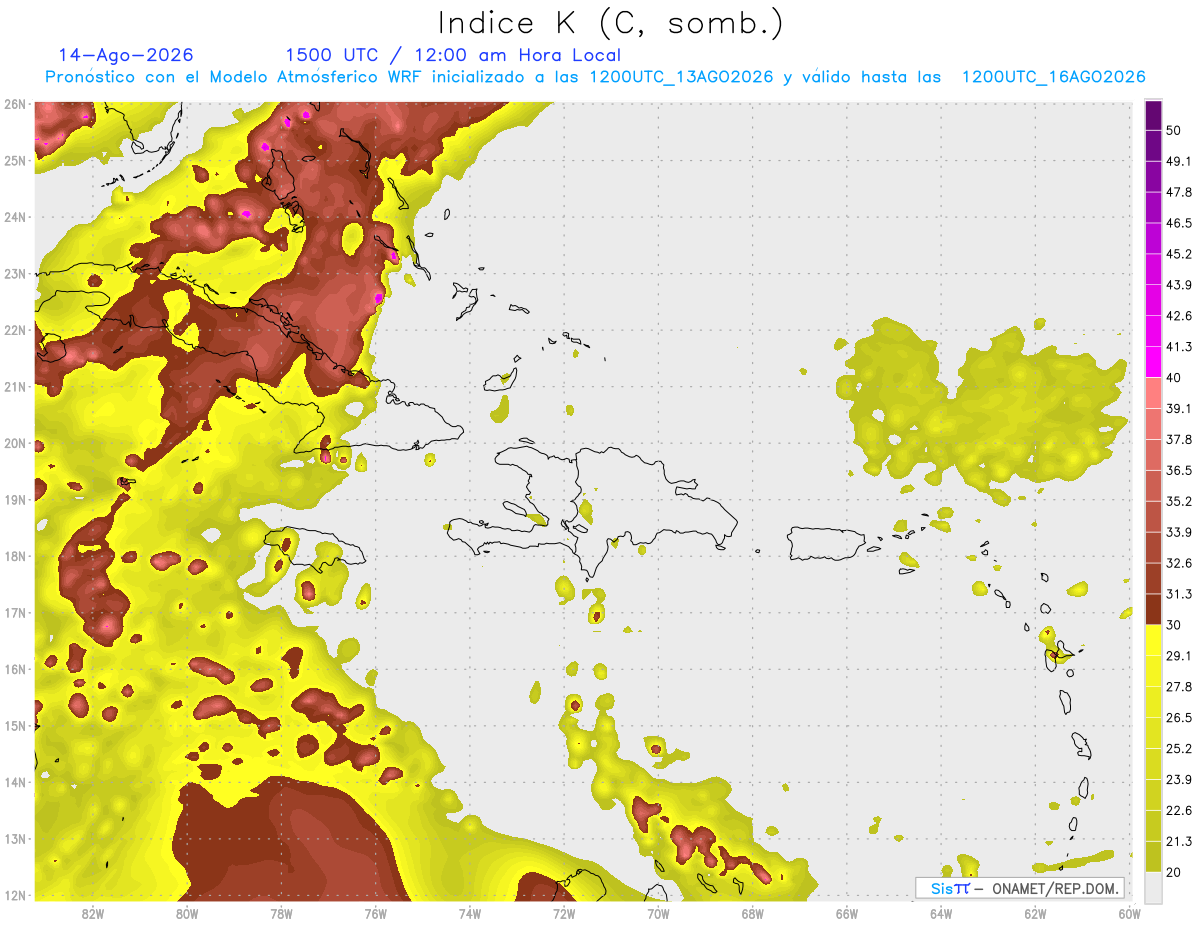Click the 19N latitude label
Viewport: 1200px width, 927px height.
pos(14,499)
